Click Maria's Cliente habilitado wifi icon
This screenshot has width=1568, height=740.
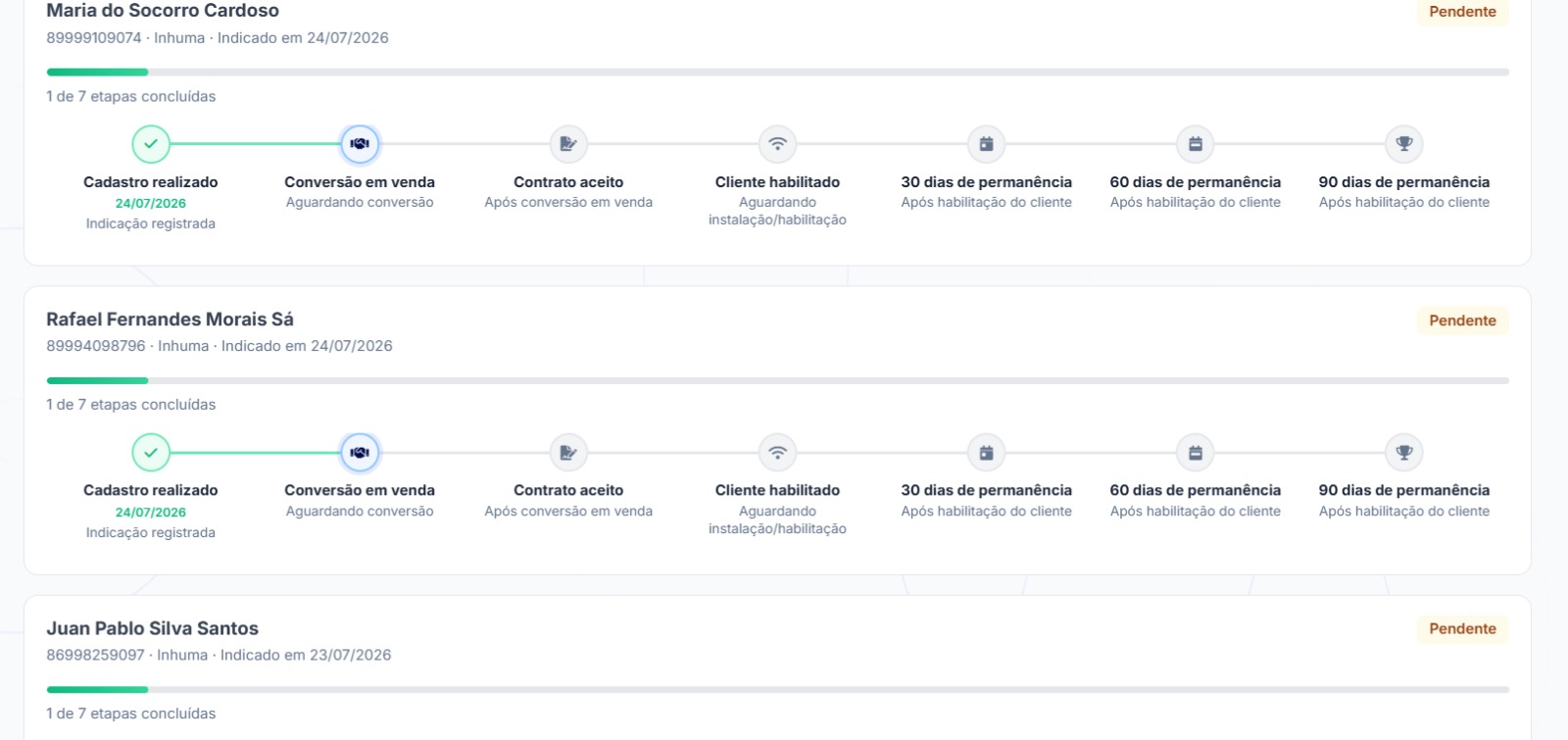pos(777,144)
